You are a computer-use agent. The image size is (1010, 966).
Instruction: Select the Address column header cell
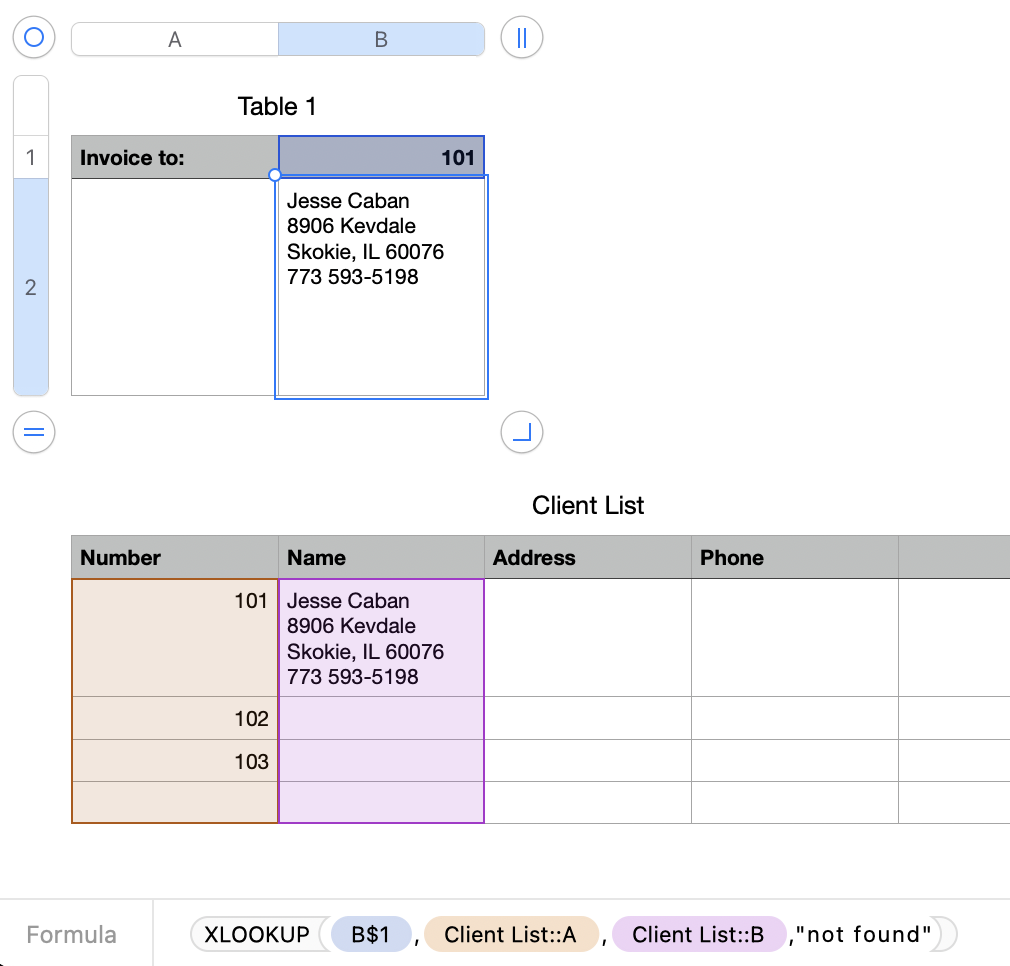pos(587,557)
